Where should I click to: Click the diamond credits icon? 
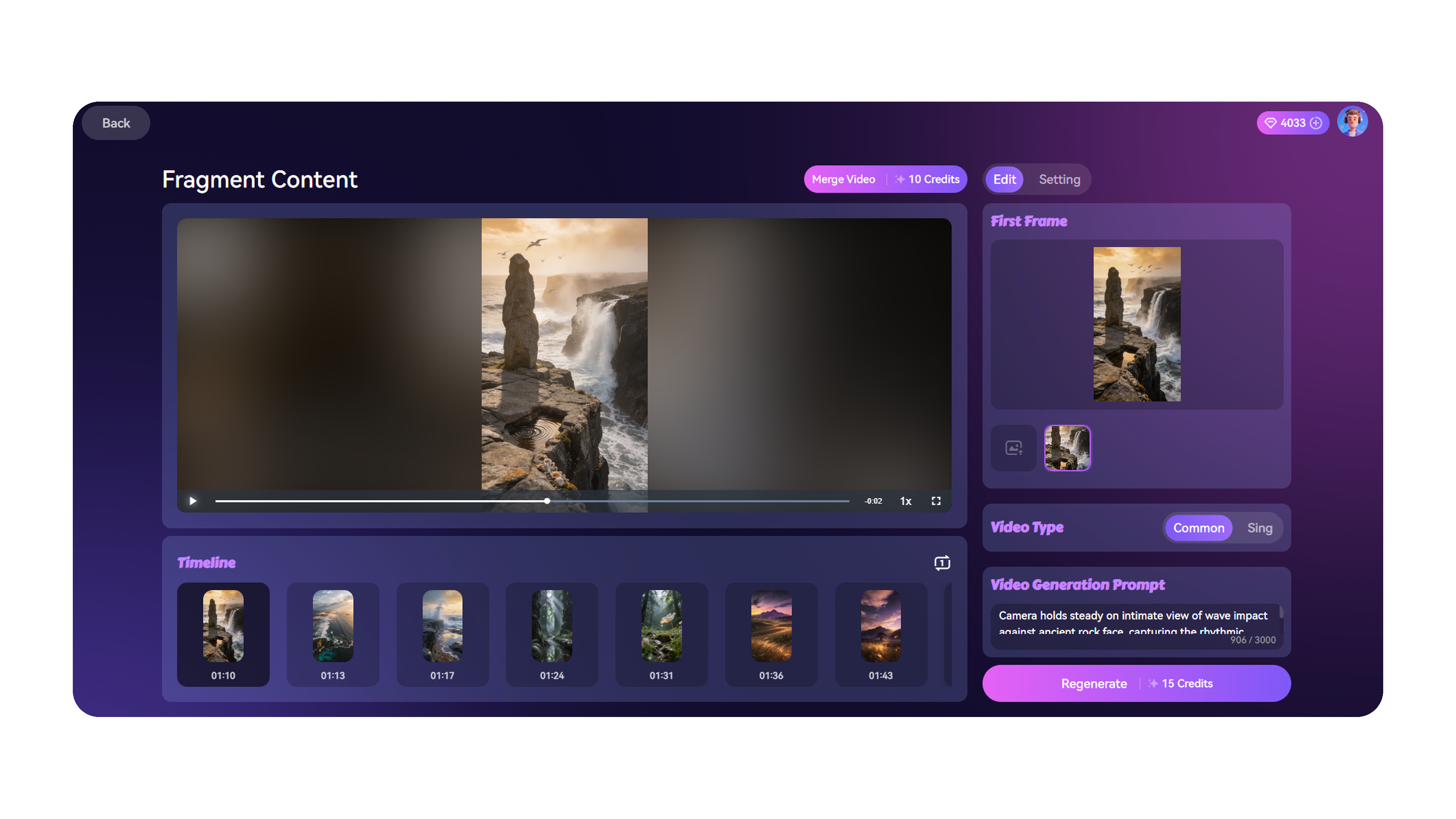click(1270, 122)
